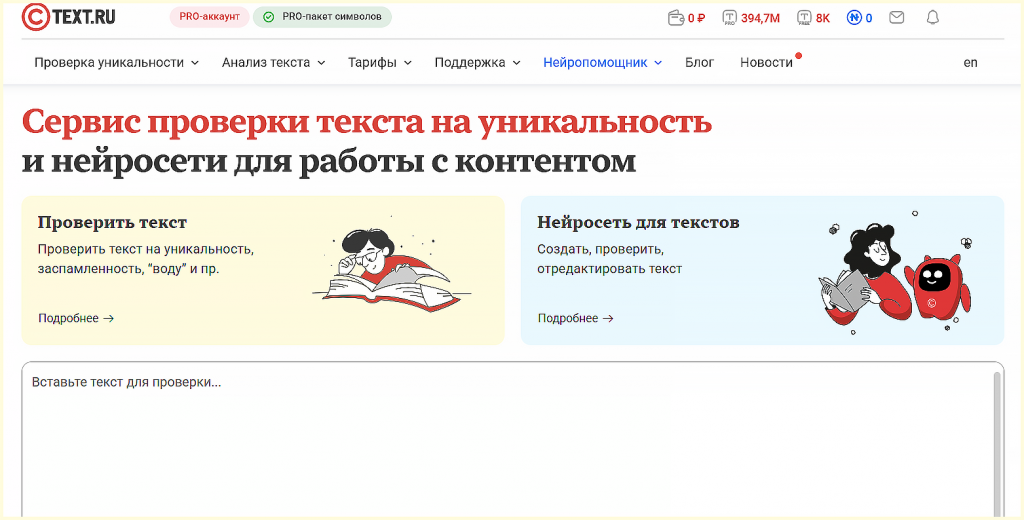Open notifications bell icon
This screenshot has height=520, width=1024.
click(933, 18)
